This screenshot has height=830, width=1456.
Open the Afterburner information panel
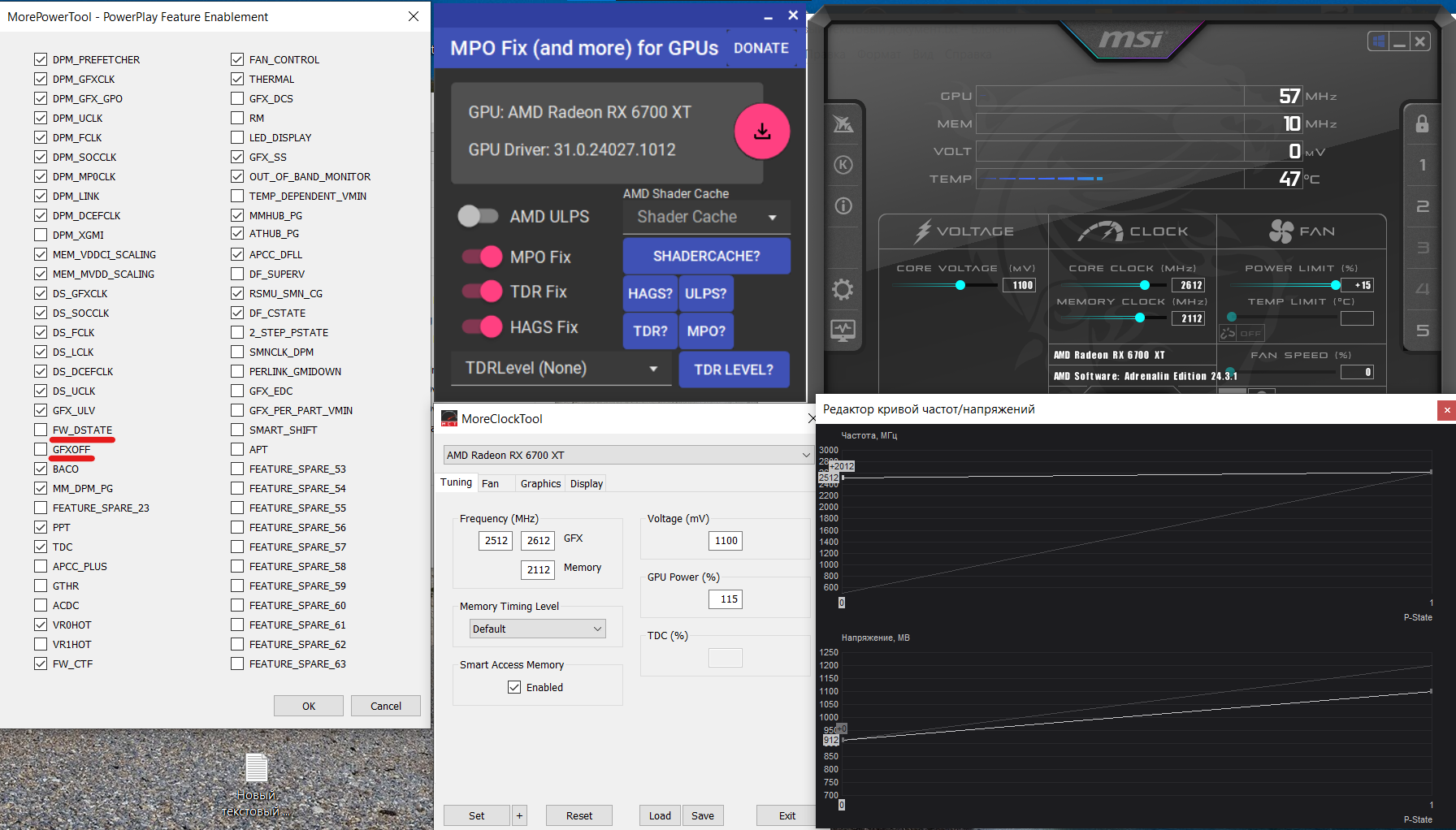(843, 206)
